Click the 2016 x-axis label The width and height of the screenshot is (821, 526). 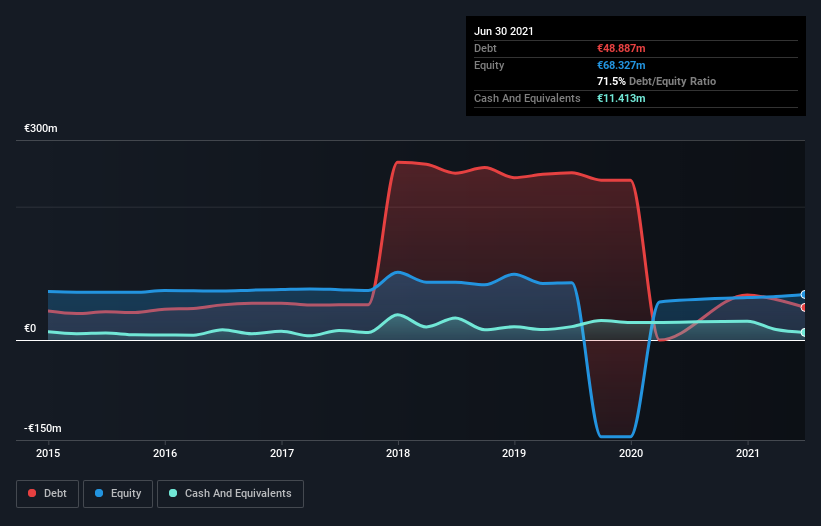click(x=165, y=453)
